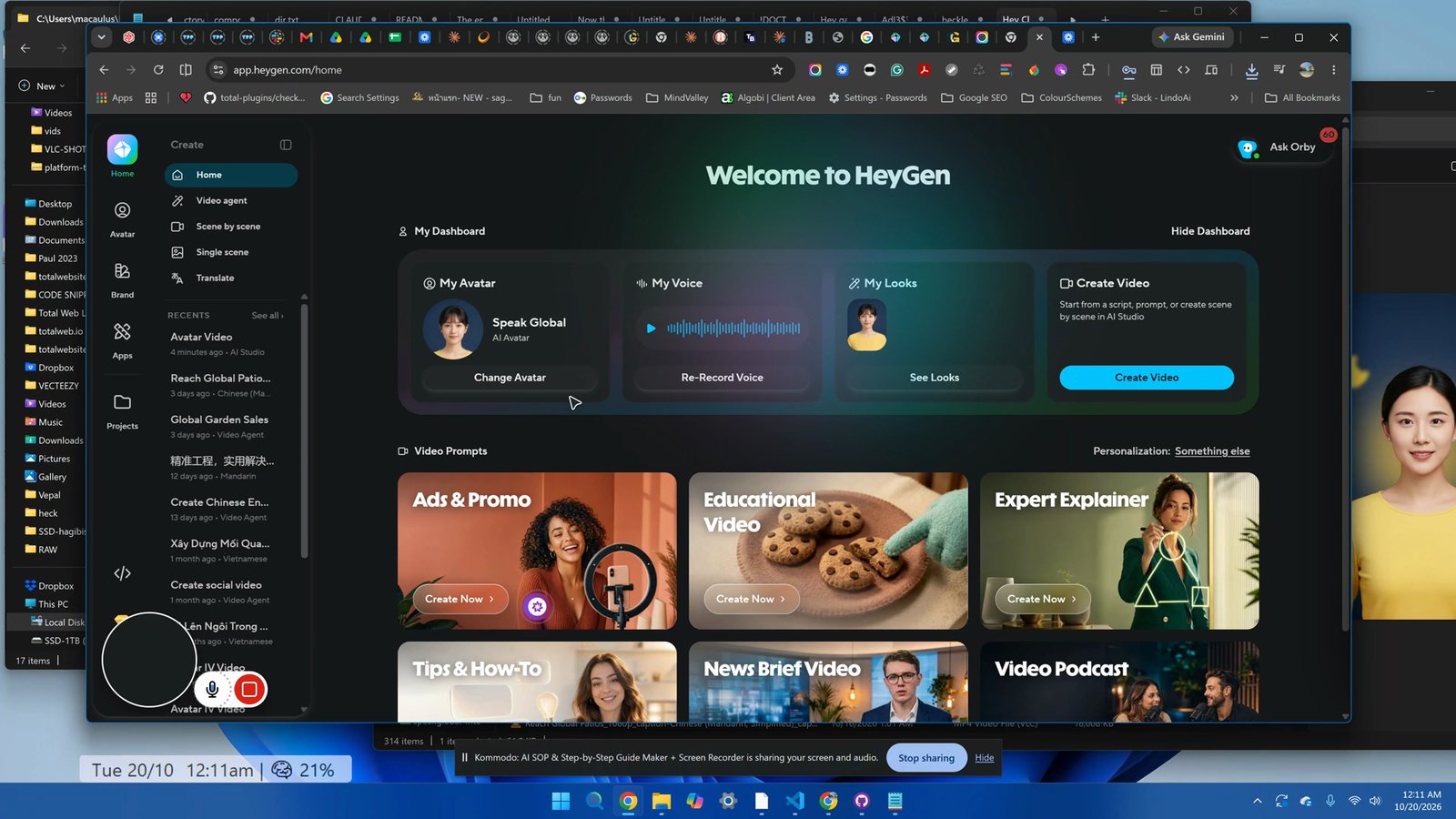Select Home in Create menu

click(231, 175)
